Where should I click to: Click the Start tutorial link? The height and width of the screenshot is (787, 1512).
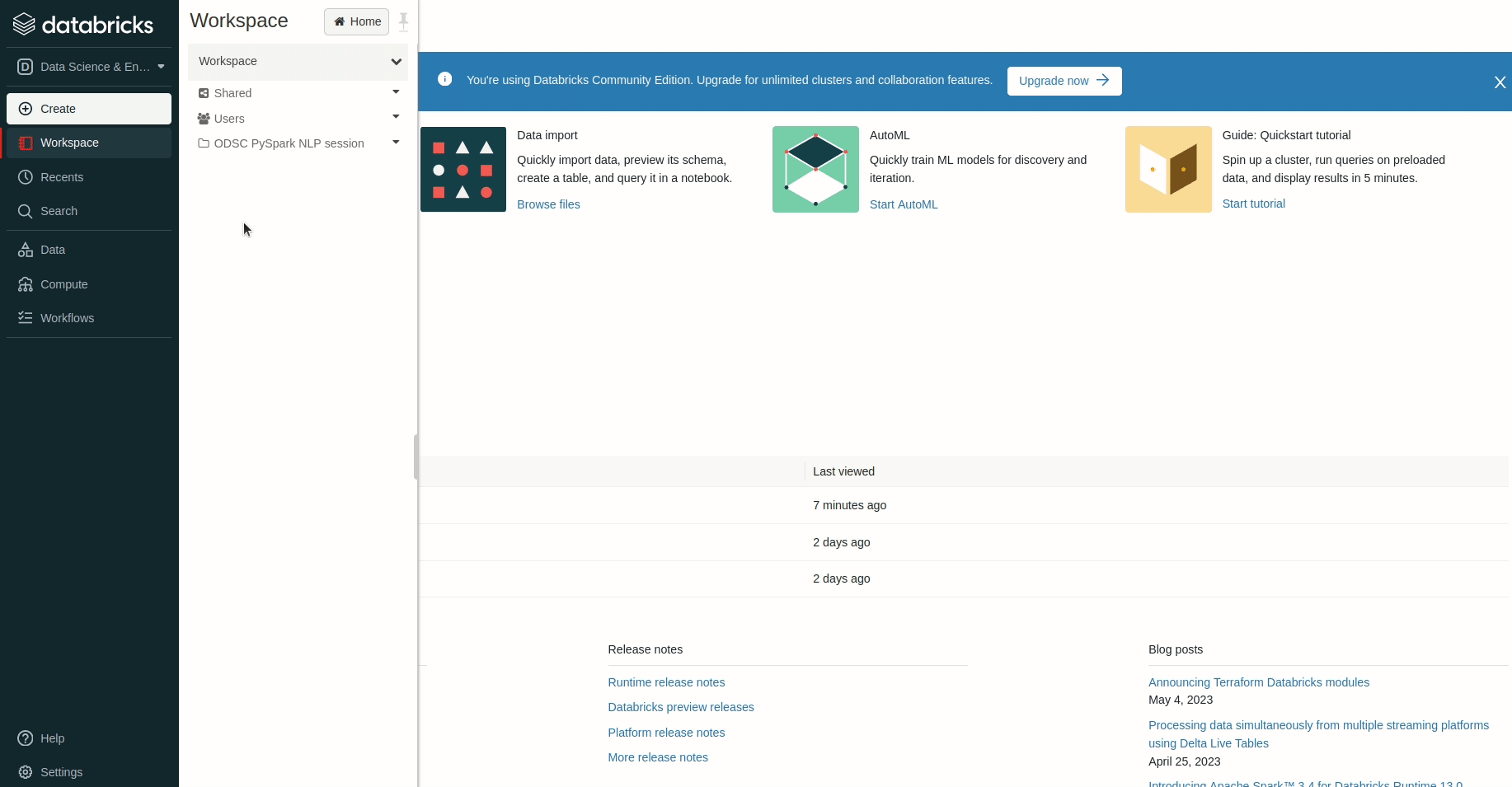click(1253, 204)
